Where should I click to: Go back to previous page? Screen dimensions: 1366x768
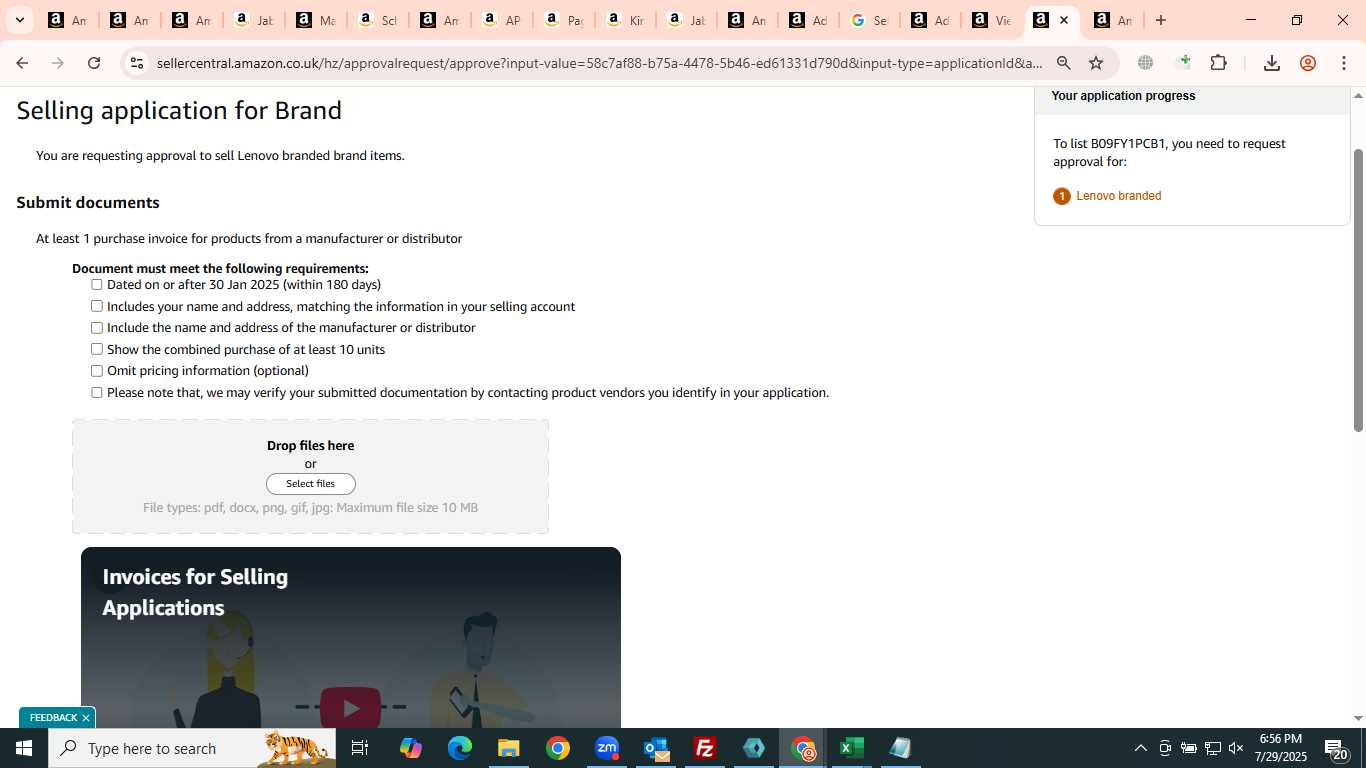click(x=22, y=63)
